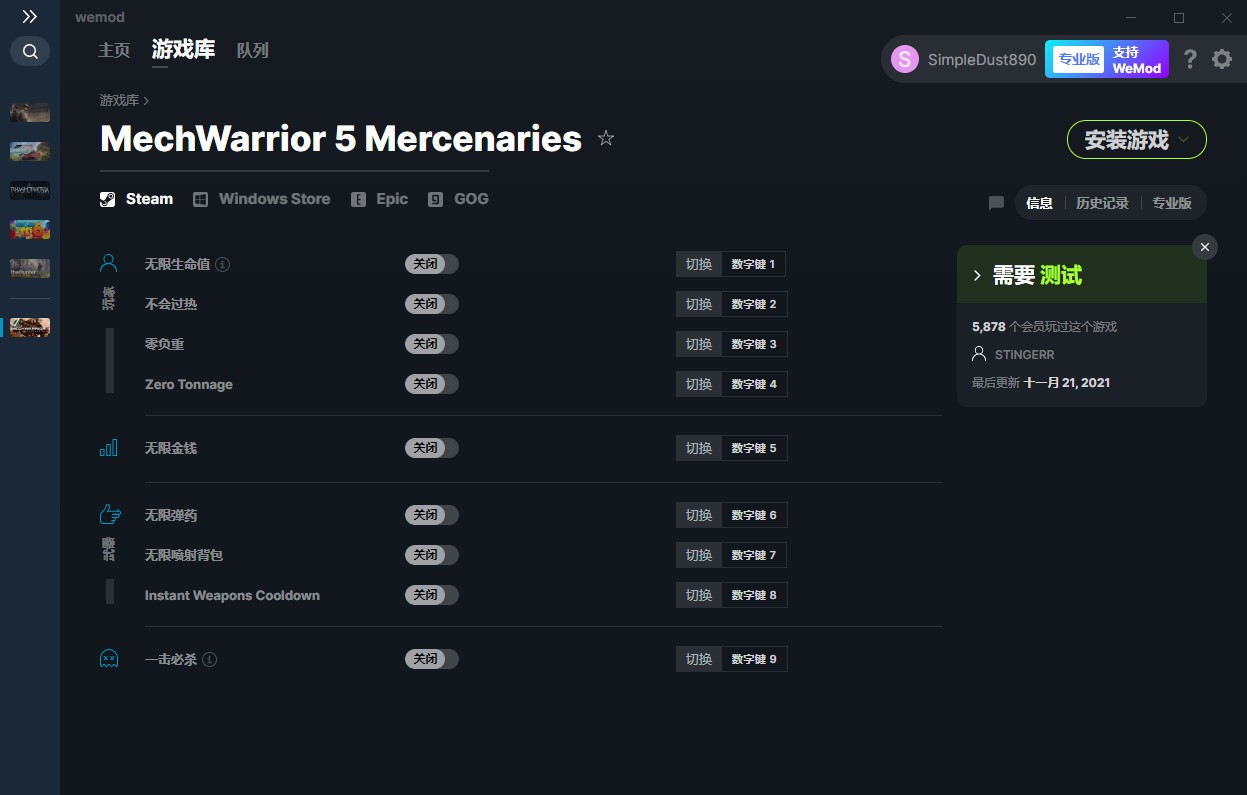Expand the sidebar with the double-chevron icon

point(30,17)
